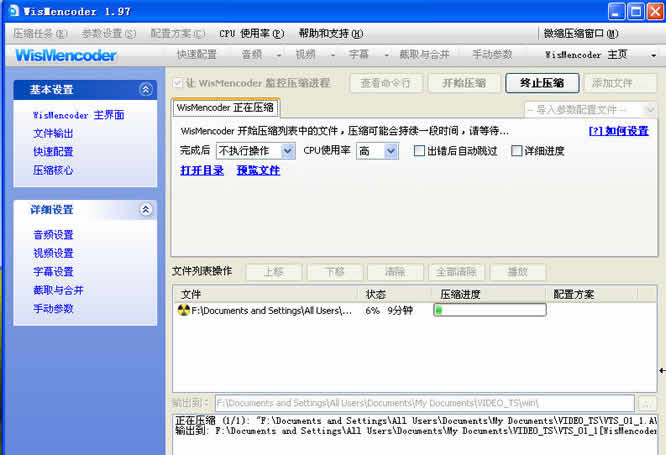Click the browse button next to output path
The height and width of the screenshot is (455, 666).
(x=648, y=403)
